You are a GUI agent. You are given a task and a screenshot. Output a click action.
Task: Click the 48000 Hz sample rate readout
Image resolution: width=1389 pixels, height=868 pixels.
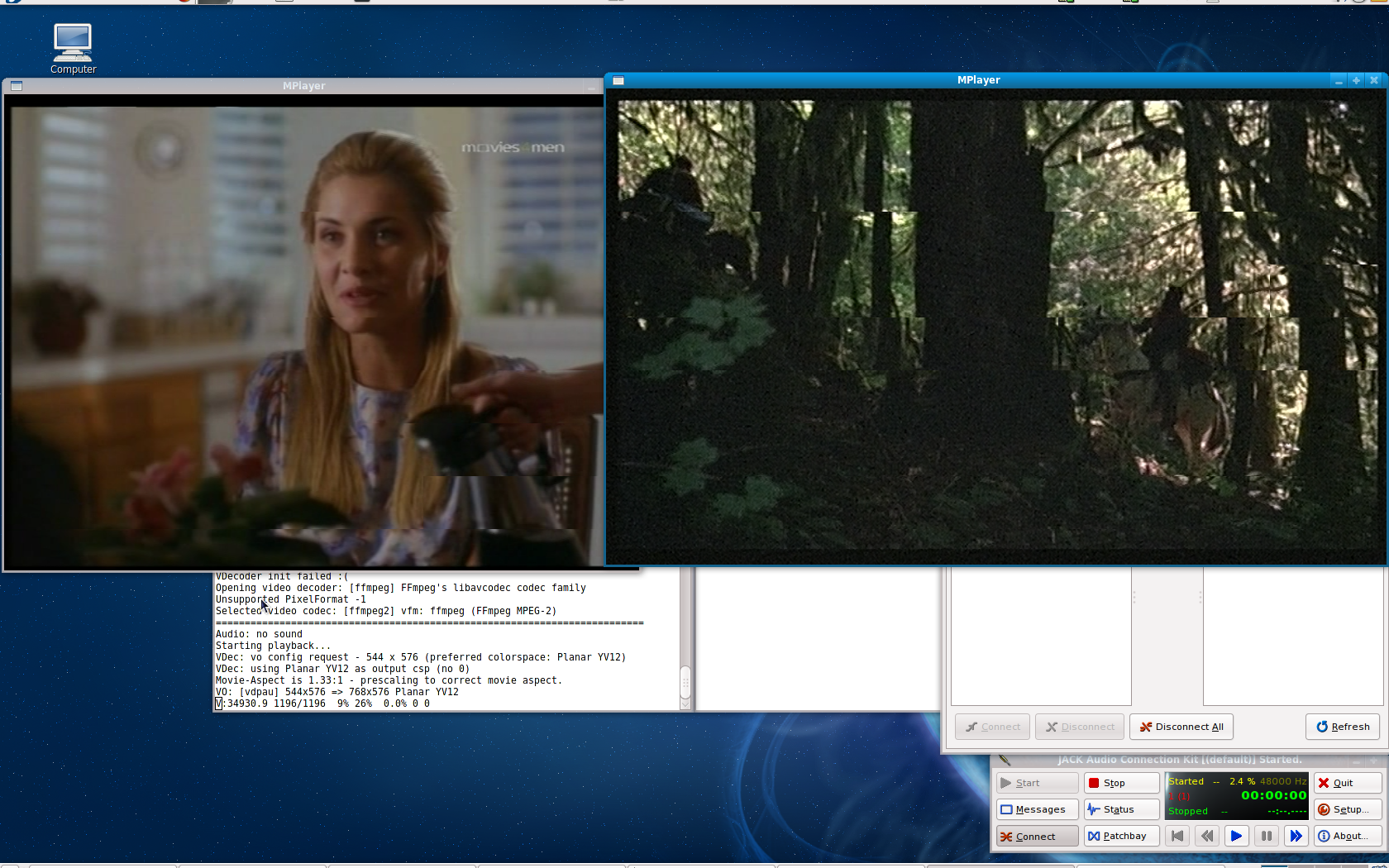coord(1283,781)
